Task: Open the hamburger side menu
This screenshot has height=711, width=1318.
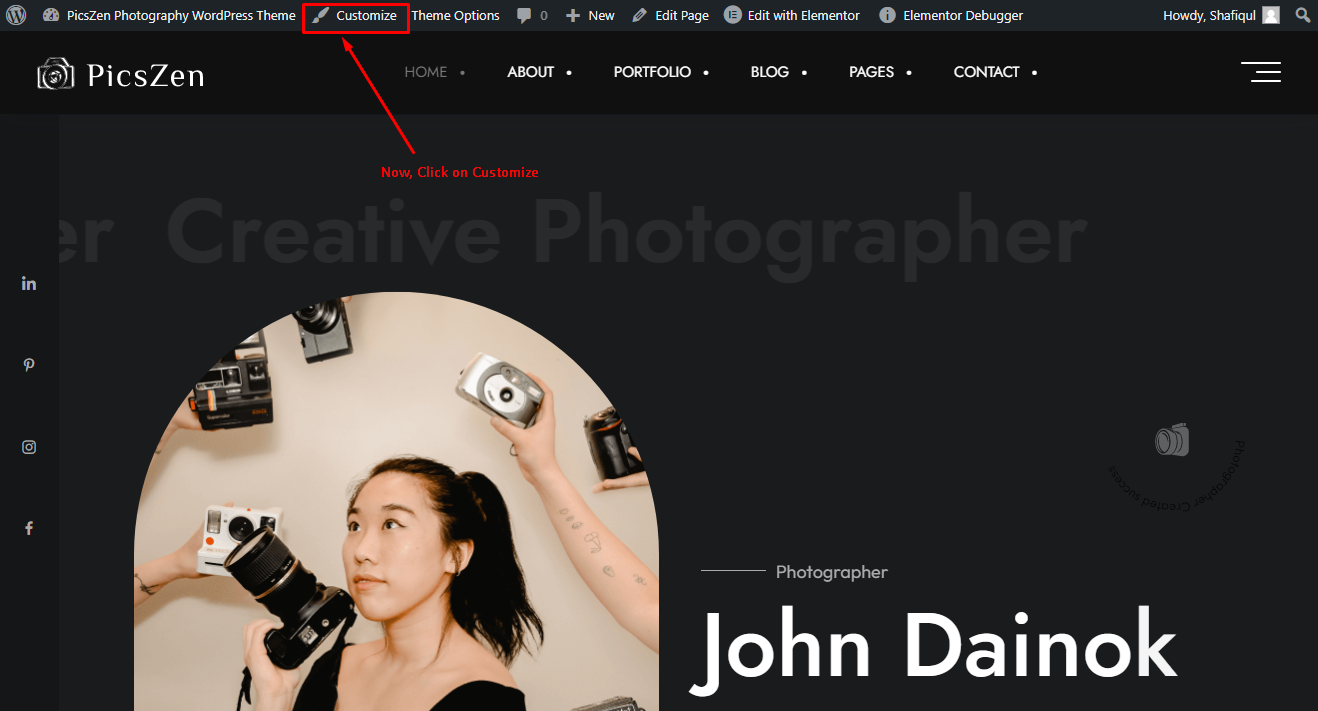Action: 1261,72
